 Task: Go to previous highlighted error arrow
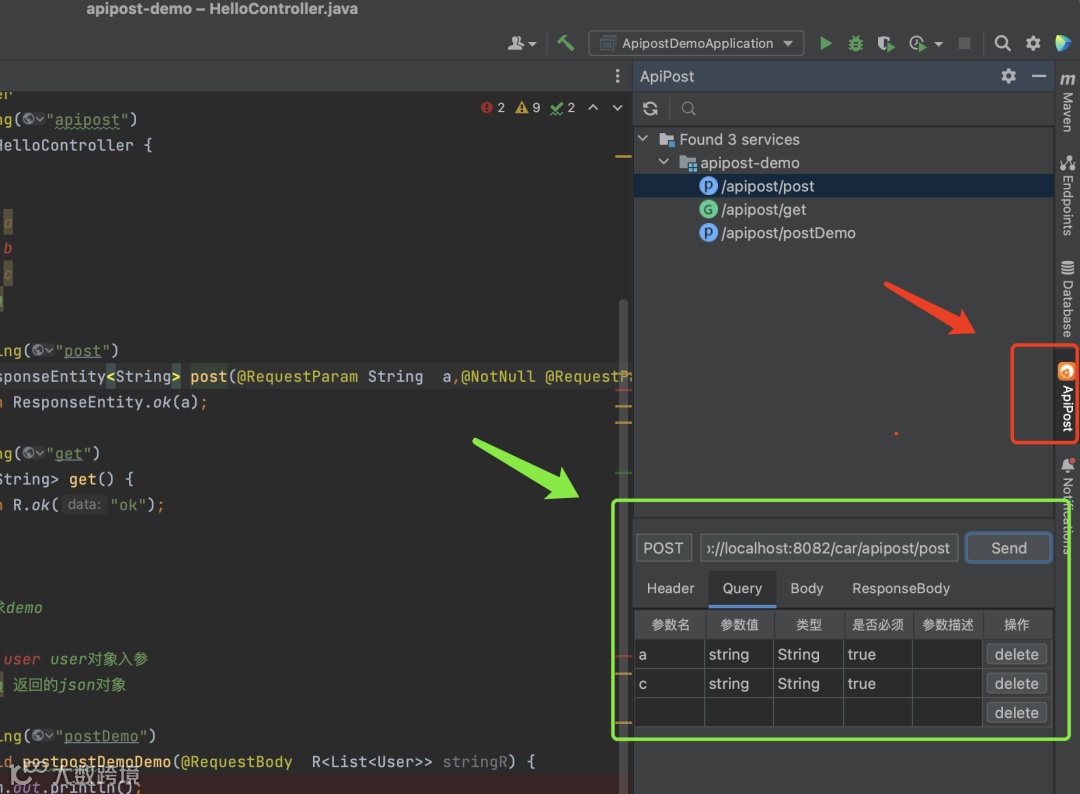pyautogui.click(x=593, y=107)
